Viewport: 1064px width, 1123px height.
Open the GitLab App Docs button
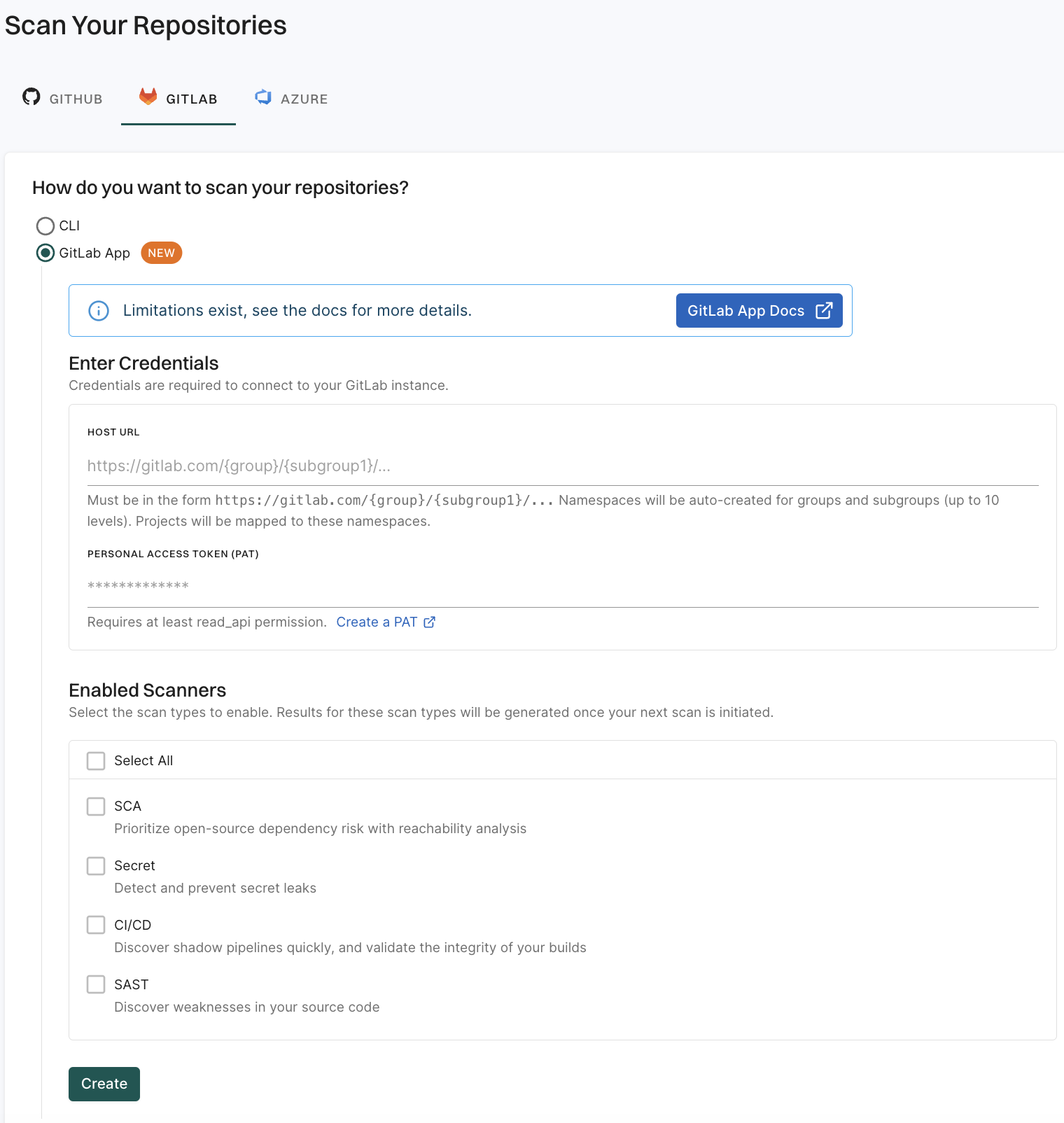pyautogui.click(x=759, y=310)
